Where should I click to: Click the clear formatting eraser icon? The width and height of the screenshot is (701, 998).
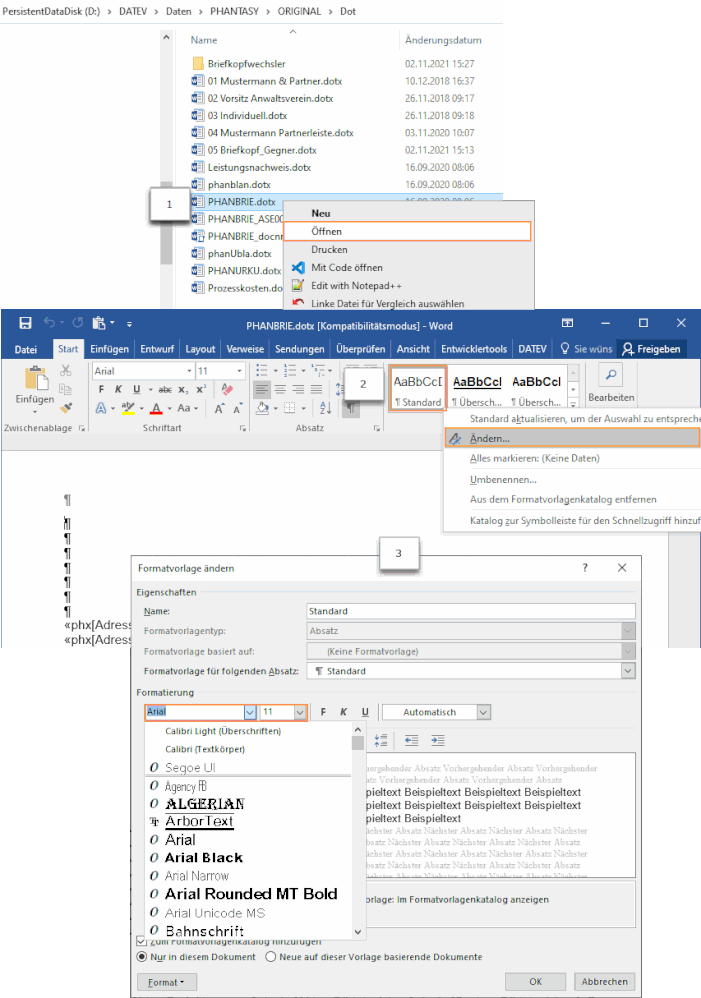(227, 389)
